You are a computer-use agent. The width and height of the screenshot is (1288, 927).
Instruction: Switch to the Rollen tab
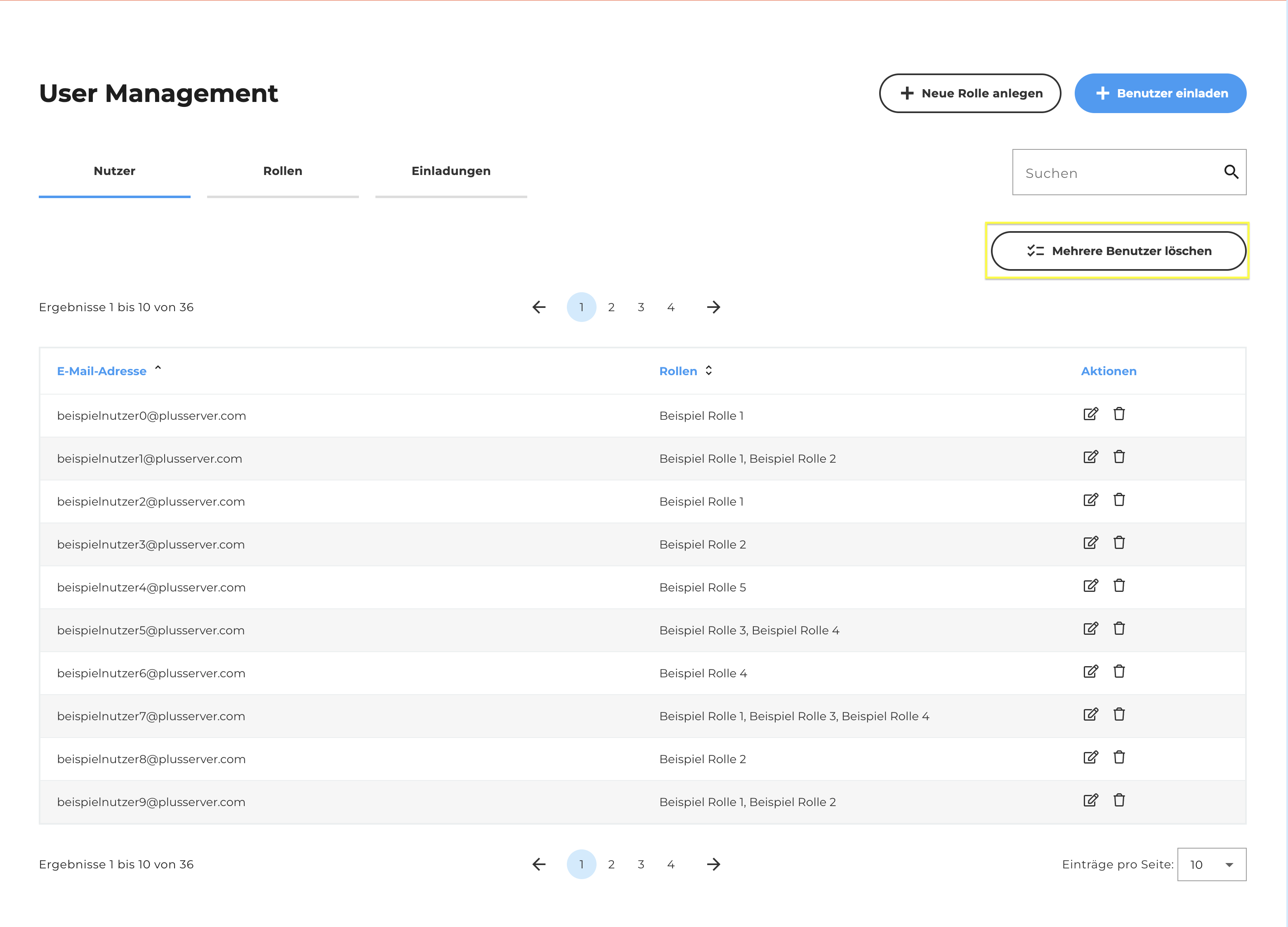[x=283, y=171]
